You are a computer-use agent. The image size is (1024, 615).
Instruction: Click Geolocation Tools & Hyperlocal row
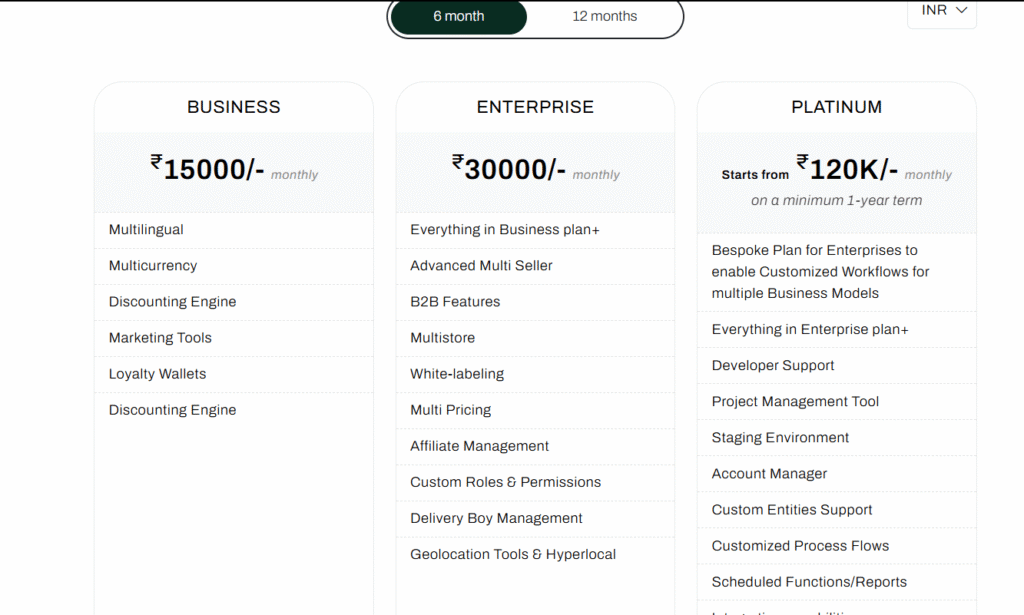pyautogui.click(x=513, y=554)
